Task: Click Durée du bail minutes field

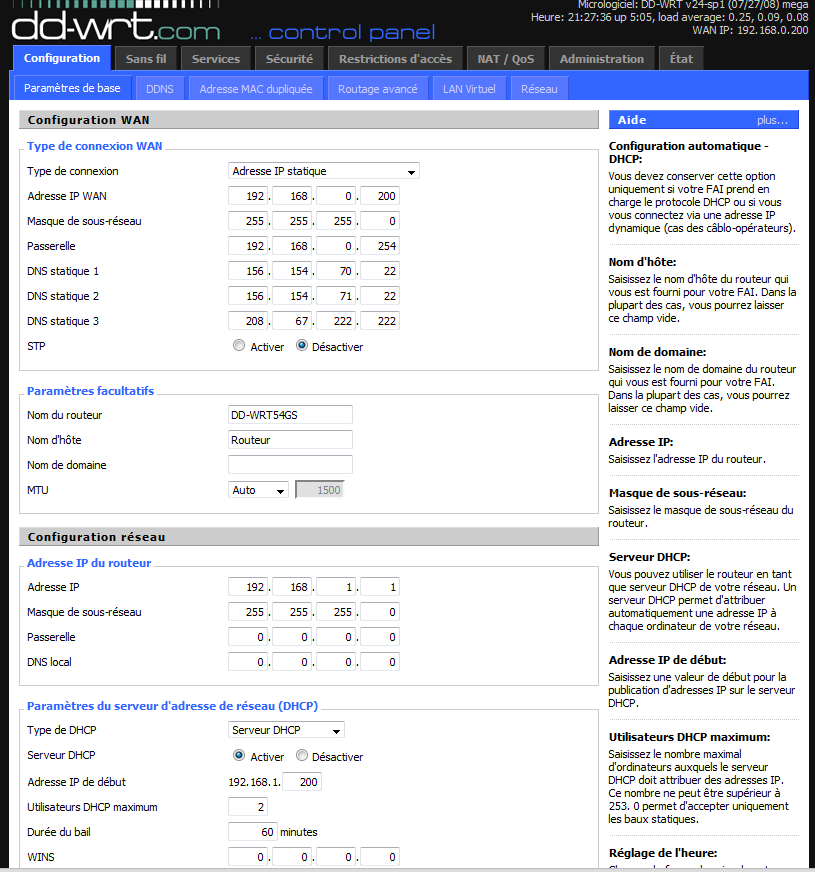Action: tap(252, 832)
